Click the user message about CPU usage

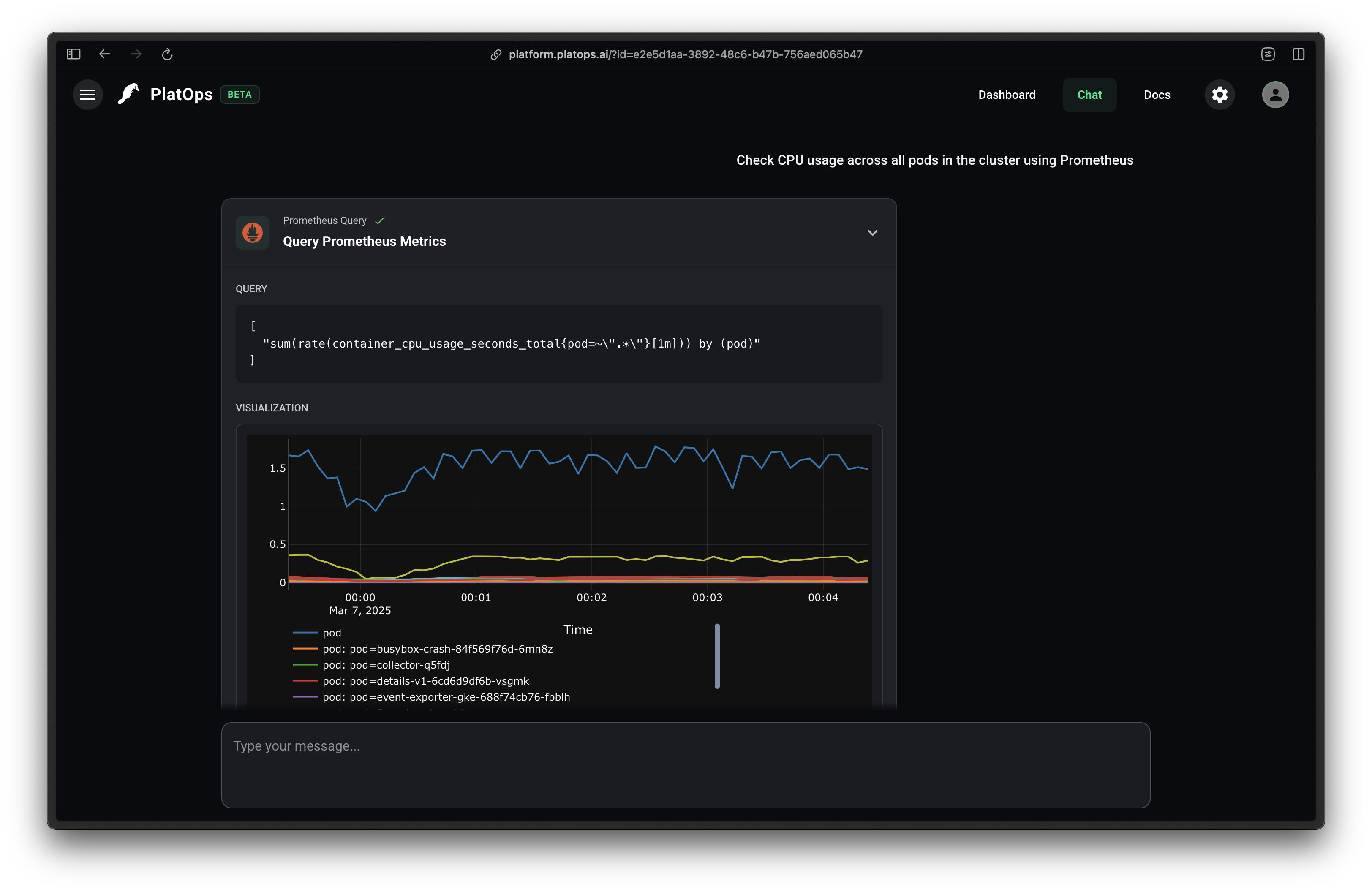(934, 160)
